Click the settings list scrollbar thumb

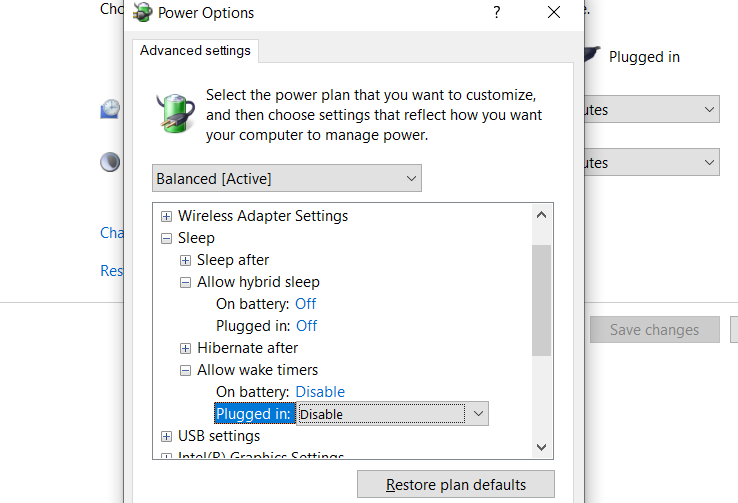pyautogui.click(x=541, y=300)
